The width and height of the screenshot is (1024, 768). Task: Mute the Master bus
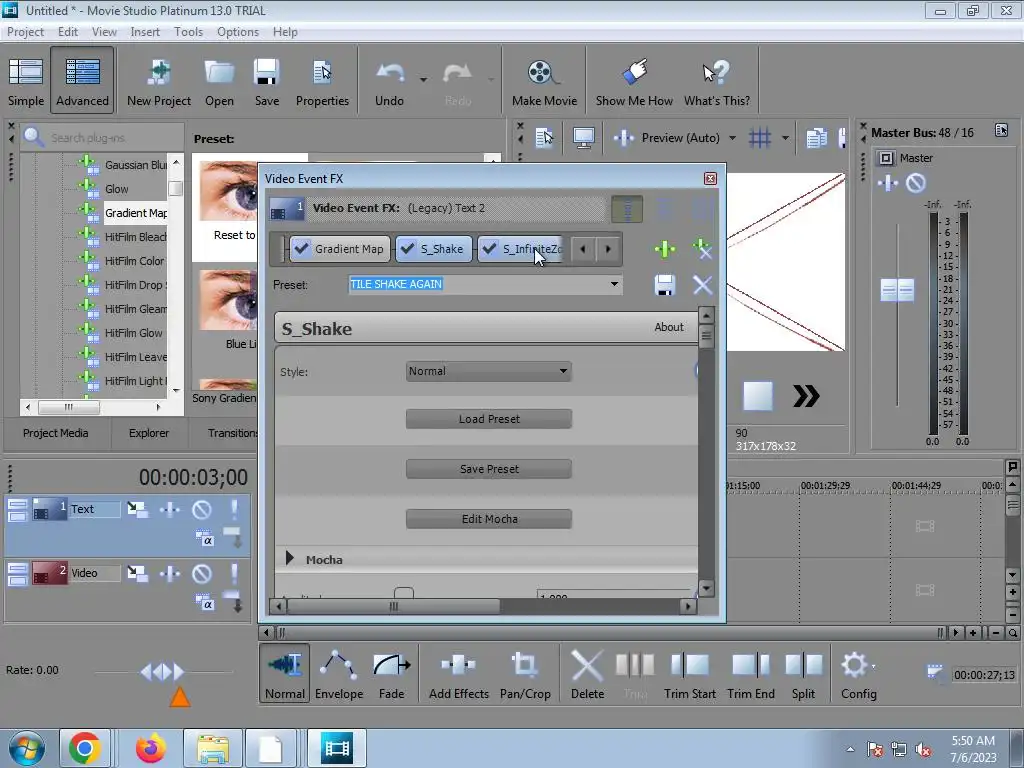916,183
